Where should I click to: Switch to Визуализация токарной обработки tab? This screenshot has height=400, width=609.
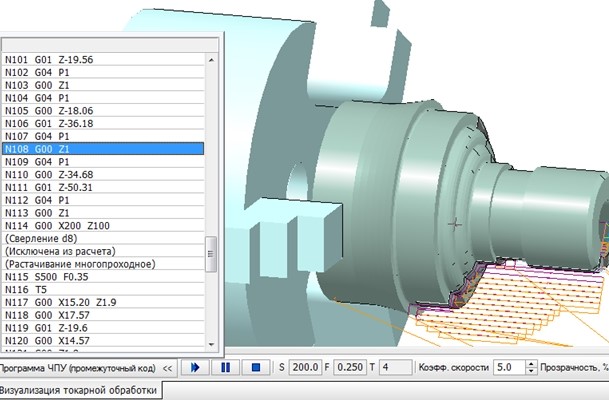(80, 390)
